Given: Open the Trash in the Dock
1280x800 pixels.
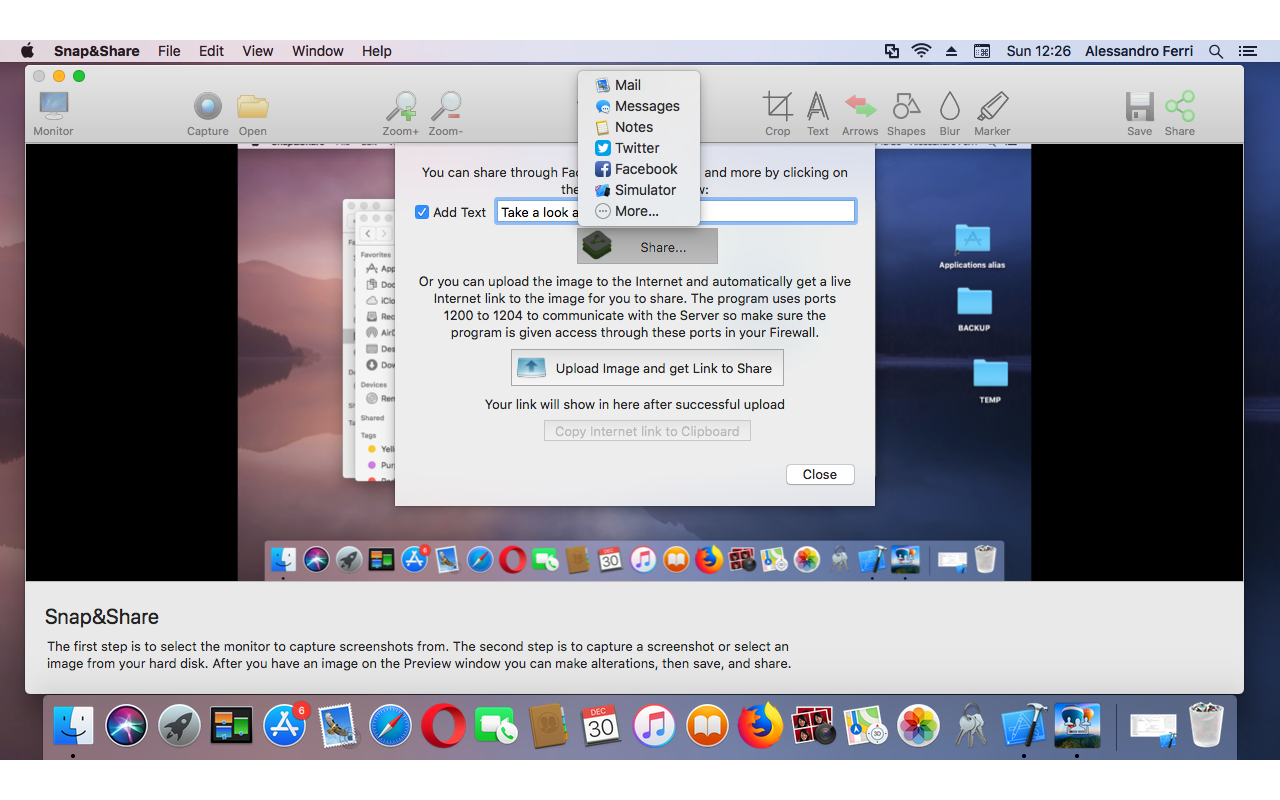Looking at the screenshot, I should click(x=1207, y=726).
